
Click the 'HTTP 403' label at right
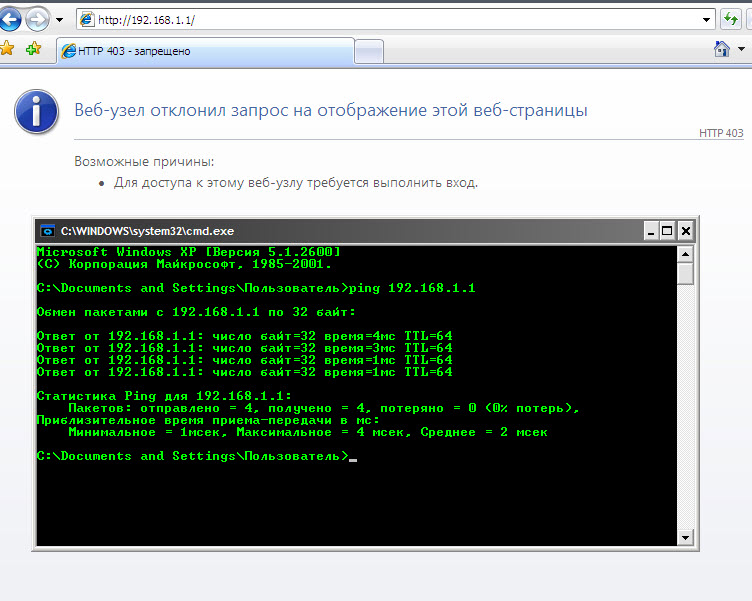(721, 133)
